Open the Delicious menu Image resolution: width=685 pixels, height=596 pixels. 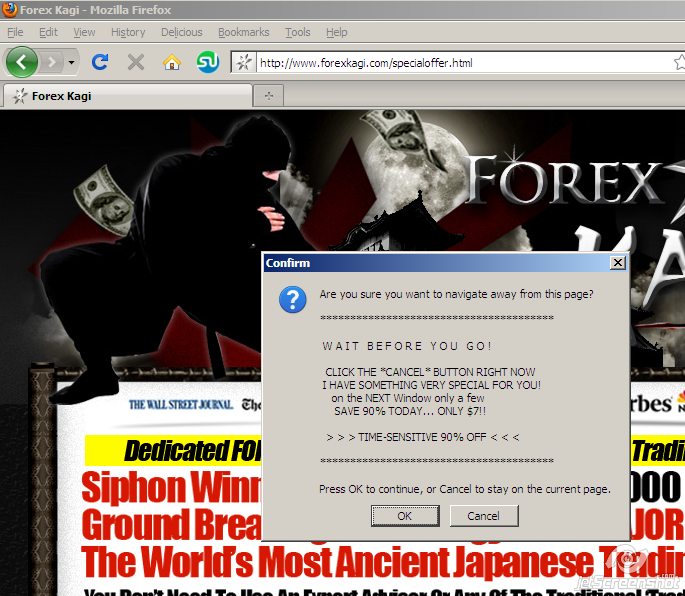point(182,32)
